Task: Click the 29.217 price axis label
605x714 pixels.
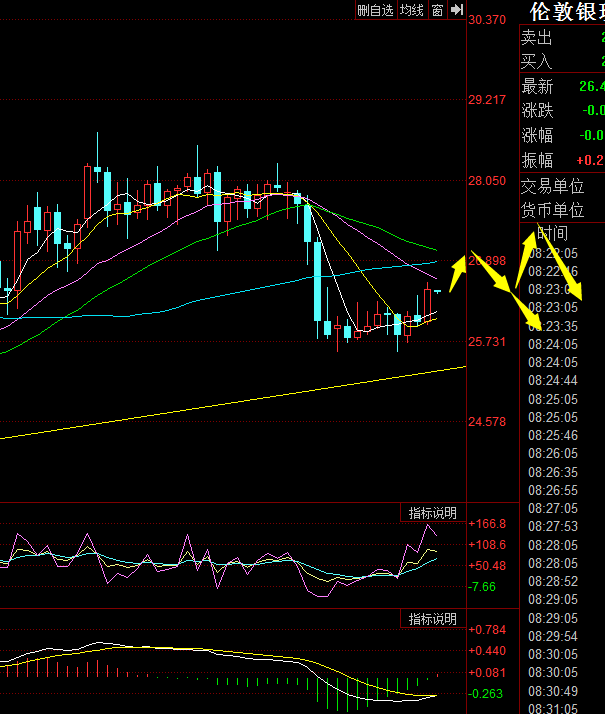Action: coord(487,100)
